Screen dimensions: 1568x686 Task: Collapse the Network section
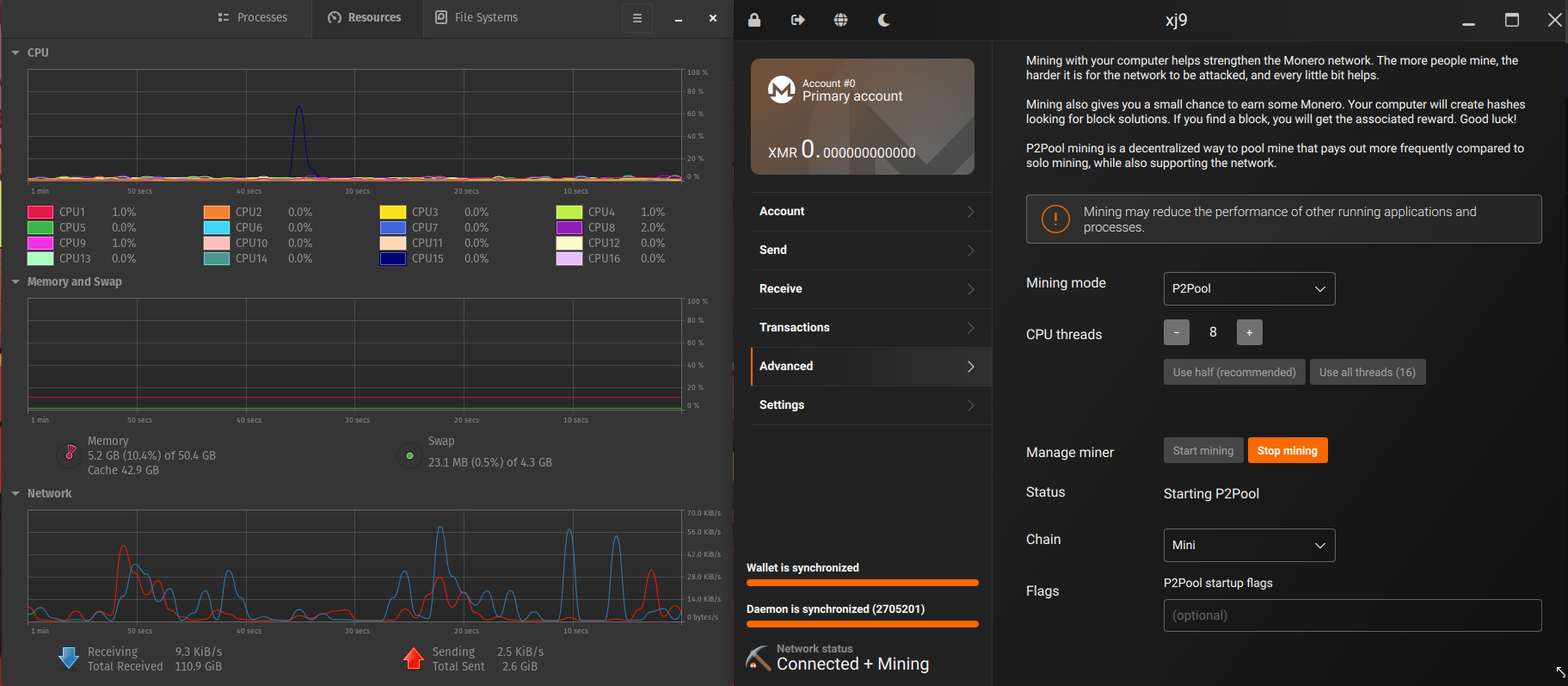coord(15,493)
